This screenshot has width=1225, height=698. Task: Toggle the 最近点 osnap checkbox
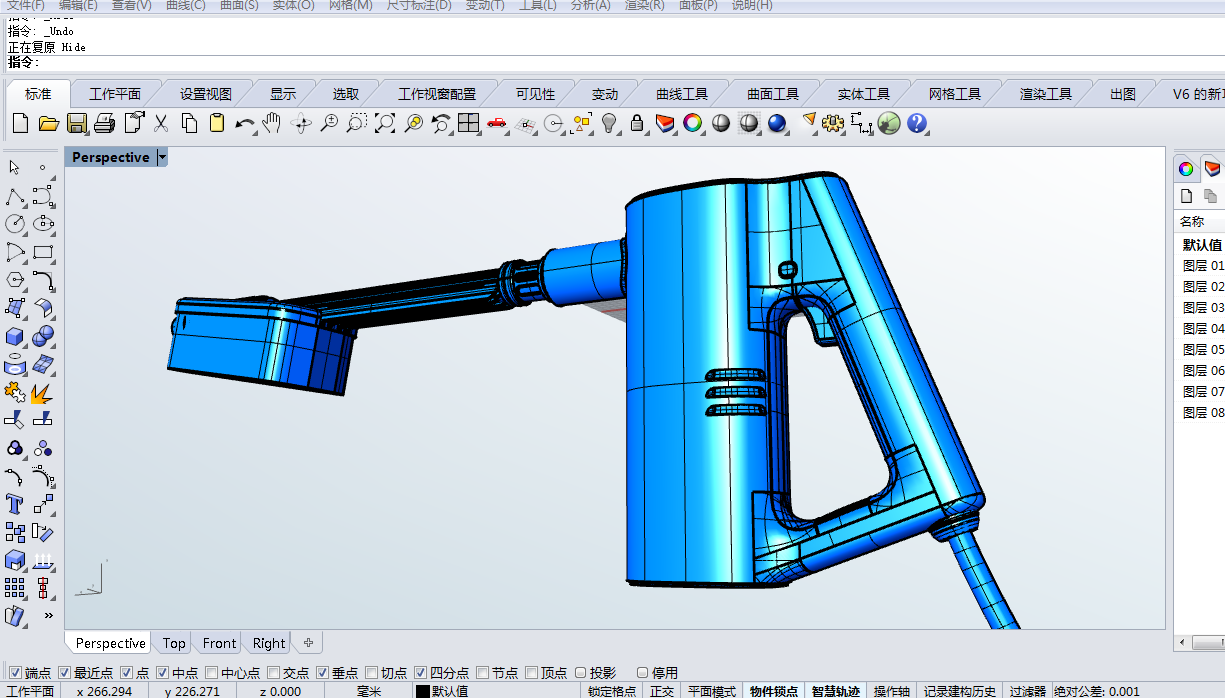(x=65, y=673)
